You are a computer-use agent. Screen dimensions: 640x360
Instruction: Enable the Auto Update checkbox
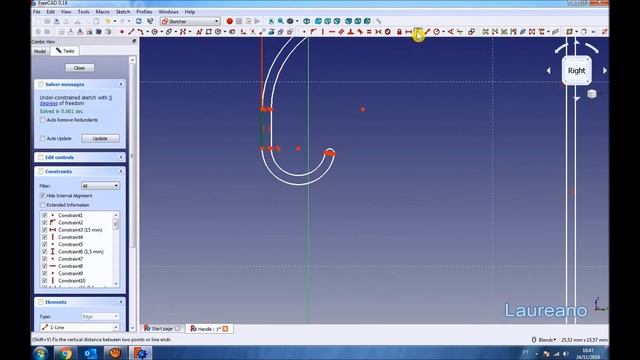pos(43,138)
